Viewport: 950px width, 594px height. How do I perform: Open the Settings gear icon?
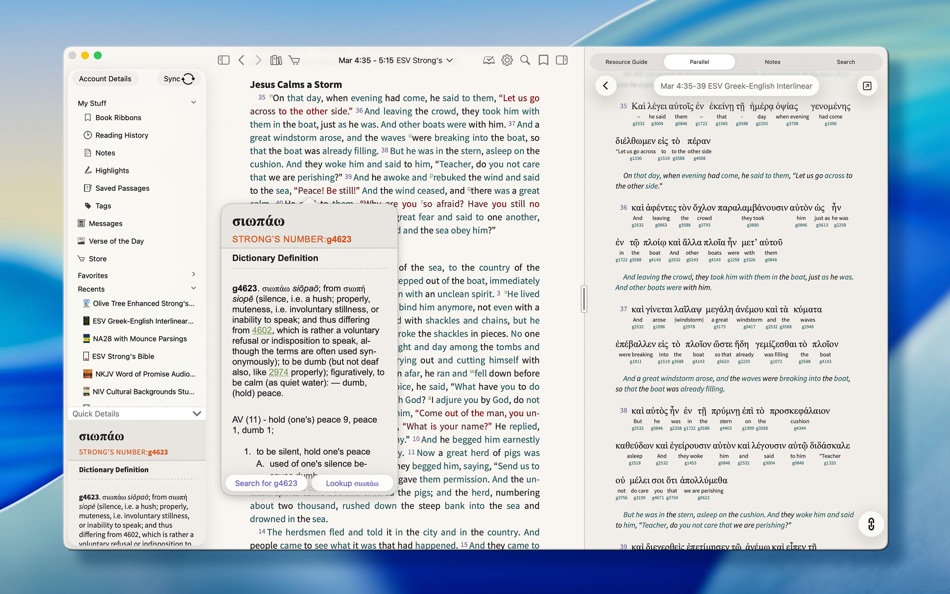[x=506, y=60]
